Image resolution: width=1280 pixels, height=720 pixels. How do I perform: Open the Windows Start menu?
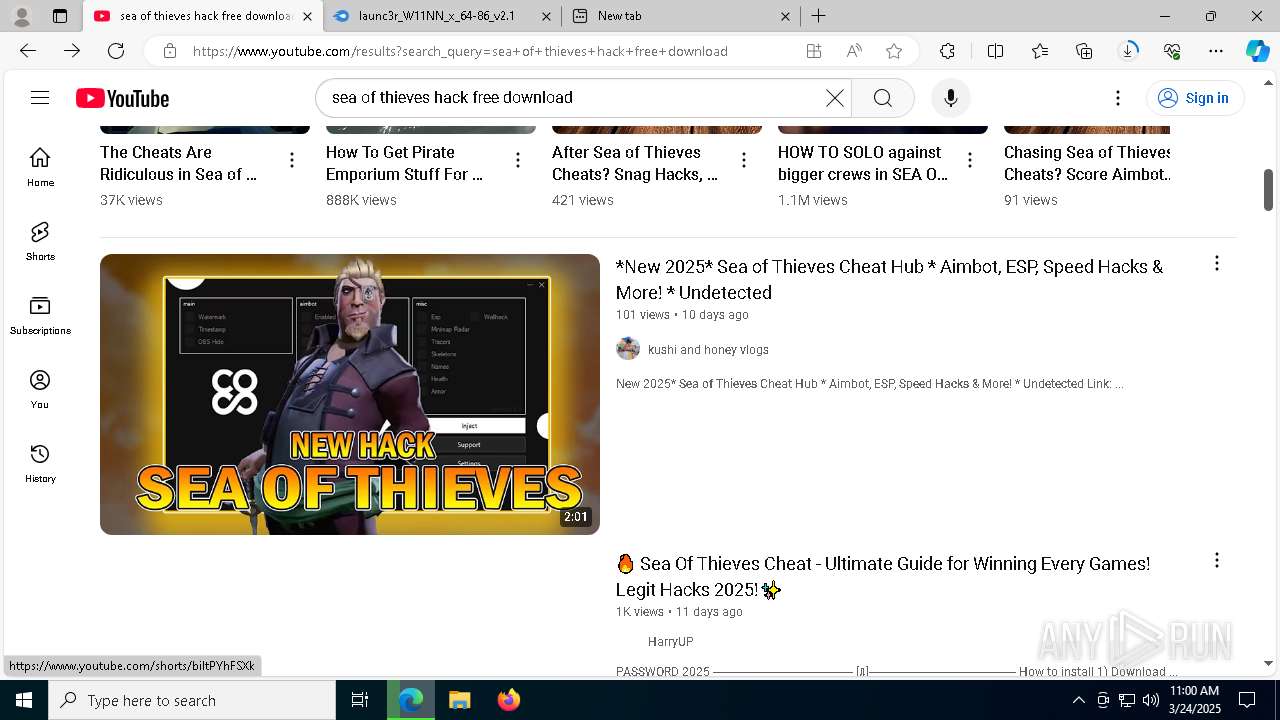click(24, 700)
